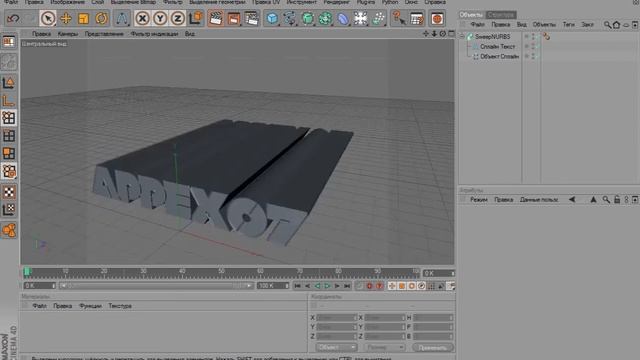
Task: Click the up arrow in Attributes panel
Action: pyautogui.click(x=593, y=200)
